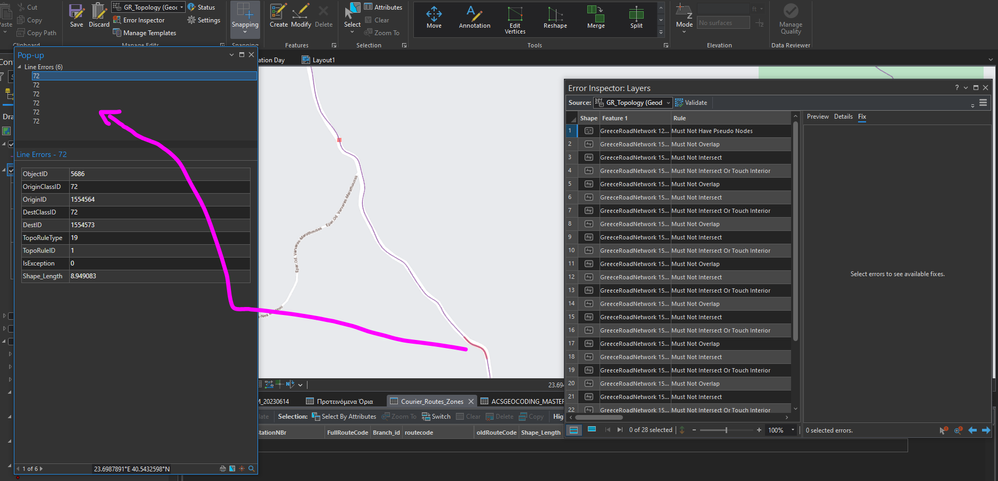The image size is (998, 481).
Task: Open Manage Templates
Action: [x=144, y=32]
